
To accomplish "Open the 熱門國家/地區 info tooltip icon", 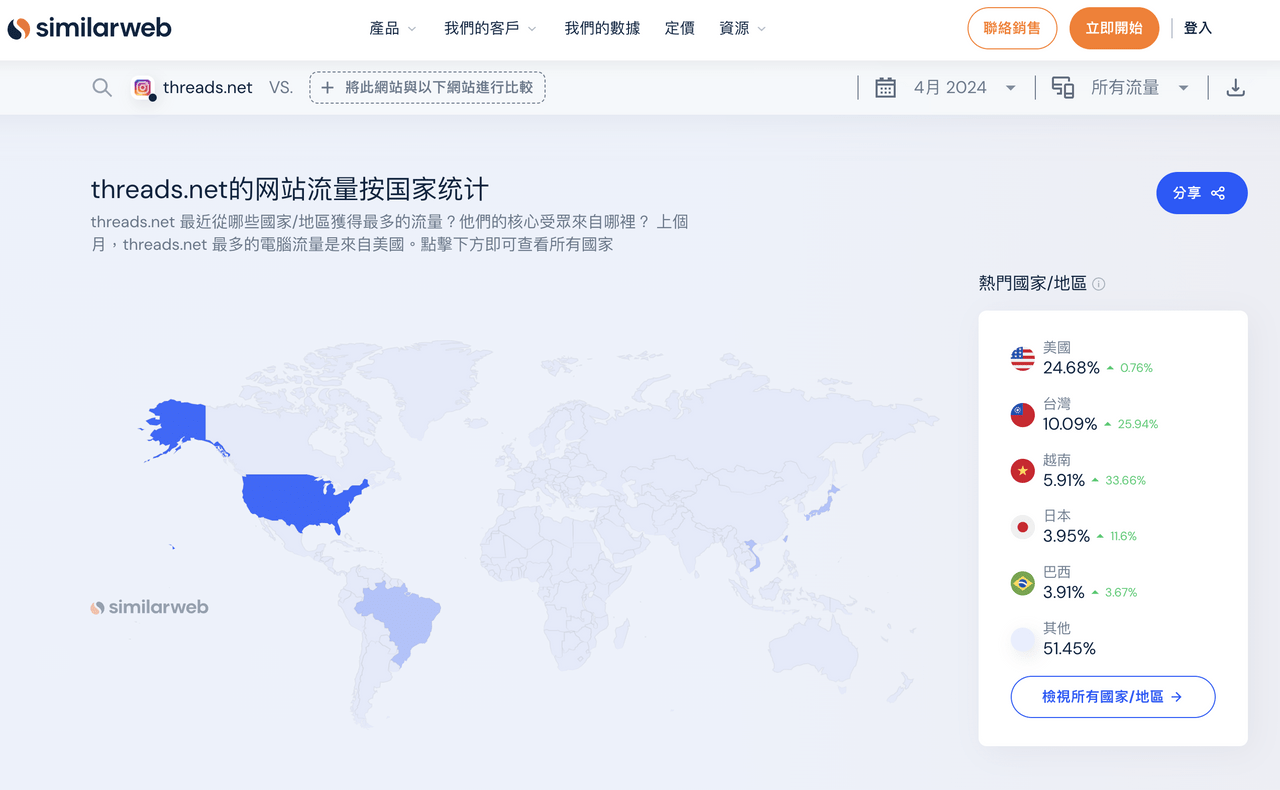I will click(1098, 283).
